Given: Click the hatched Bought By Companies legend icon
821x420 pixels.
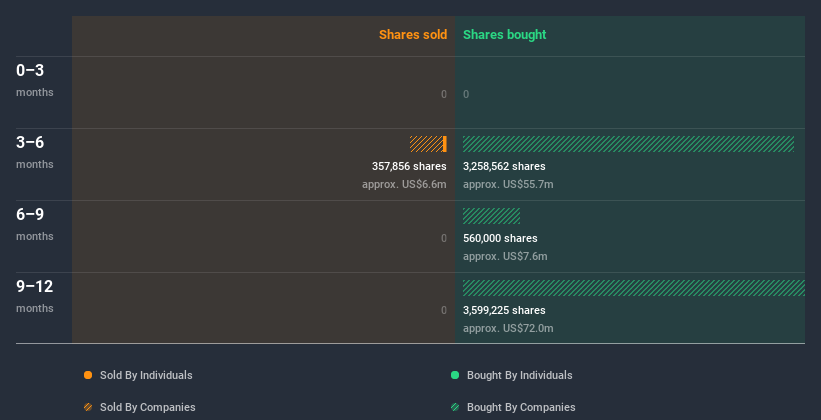Looking at the screenshot, I should tap(455, 407).
